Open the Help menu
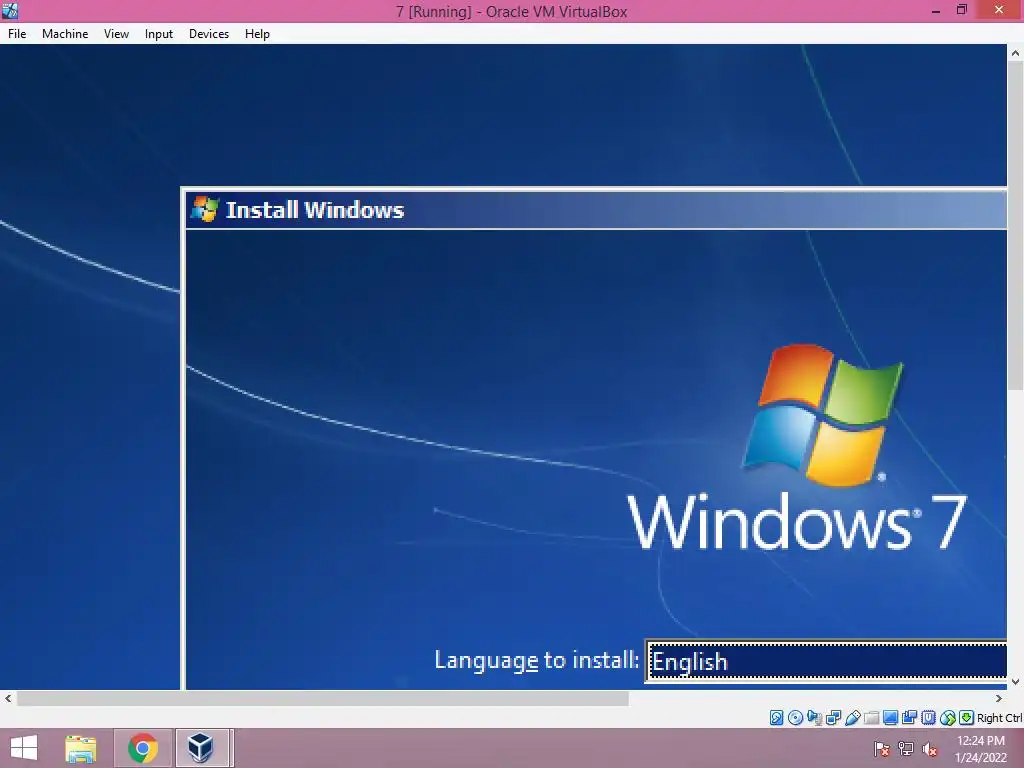This screenshot has width=1024, height=768. click(x=257, y=34)
